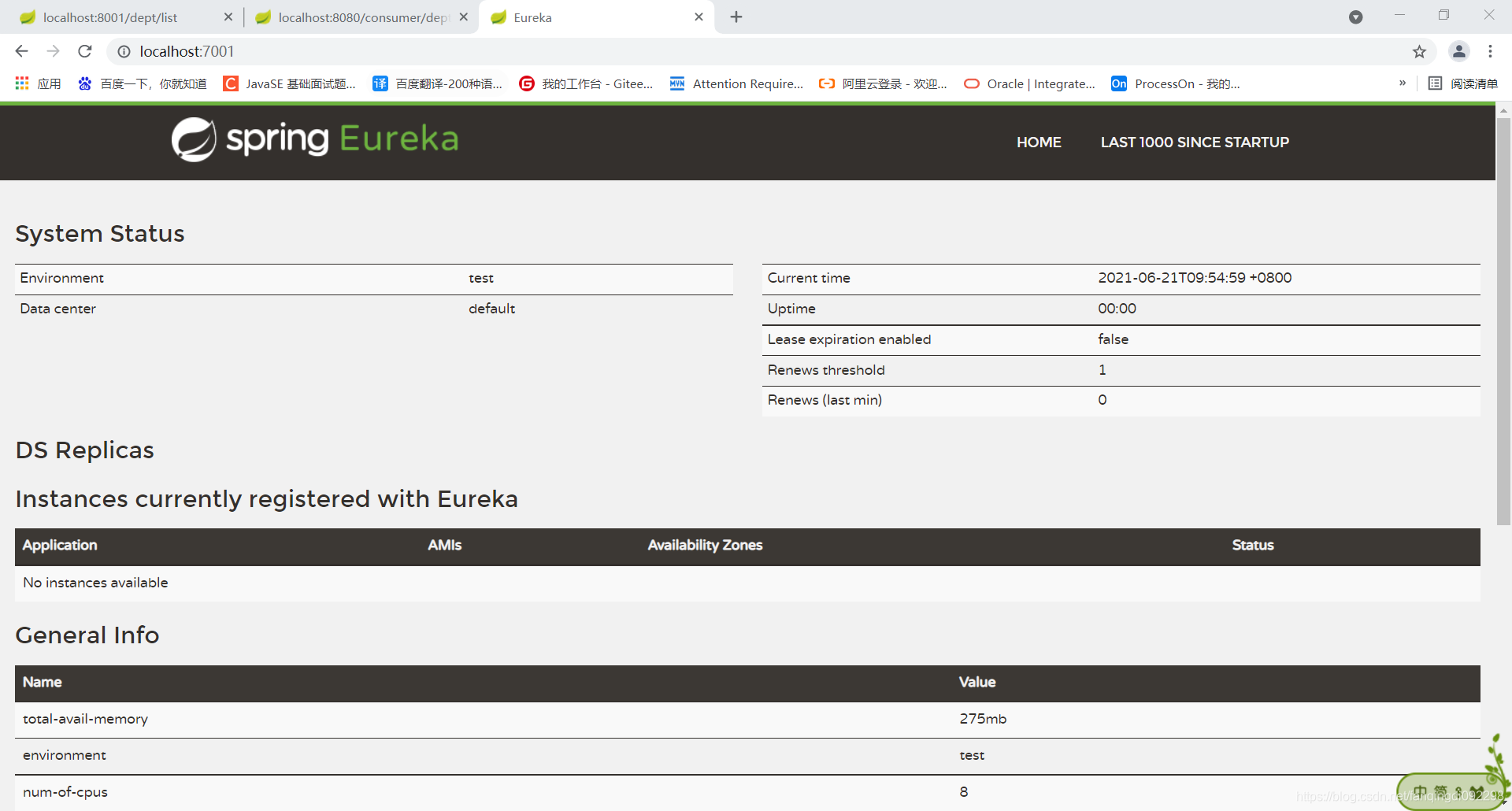Open the 阿里云登录 bookmark

(x=884, y=83)
